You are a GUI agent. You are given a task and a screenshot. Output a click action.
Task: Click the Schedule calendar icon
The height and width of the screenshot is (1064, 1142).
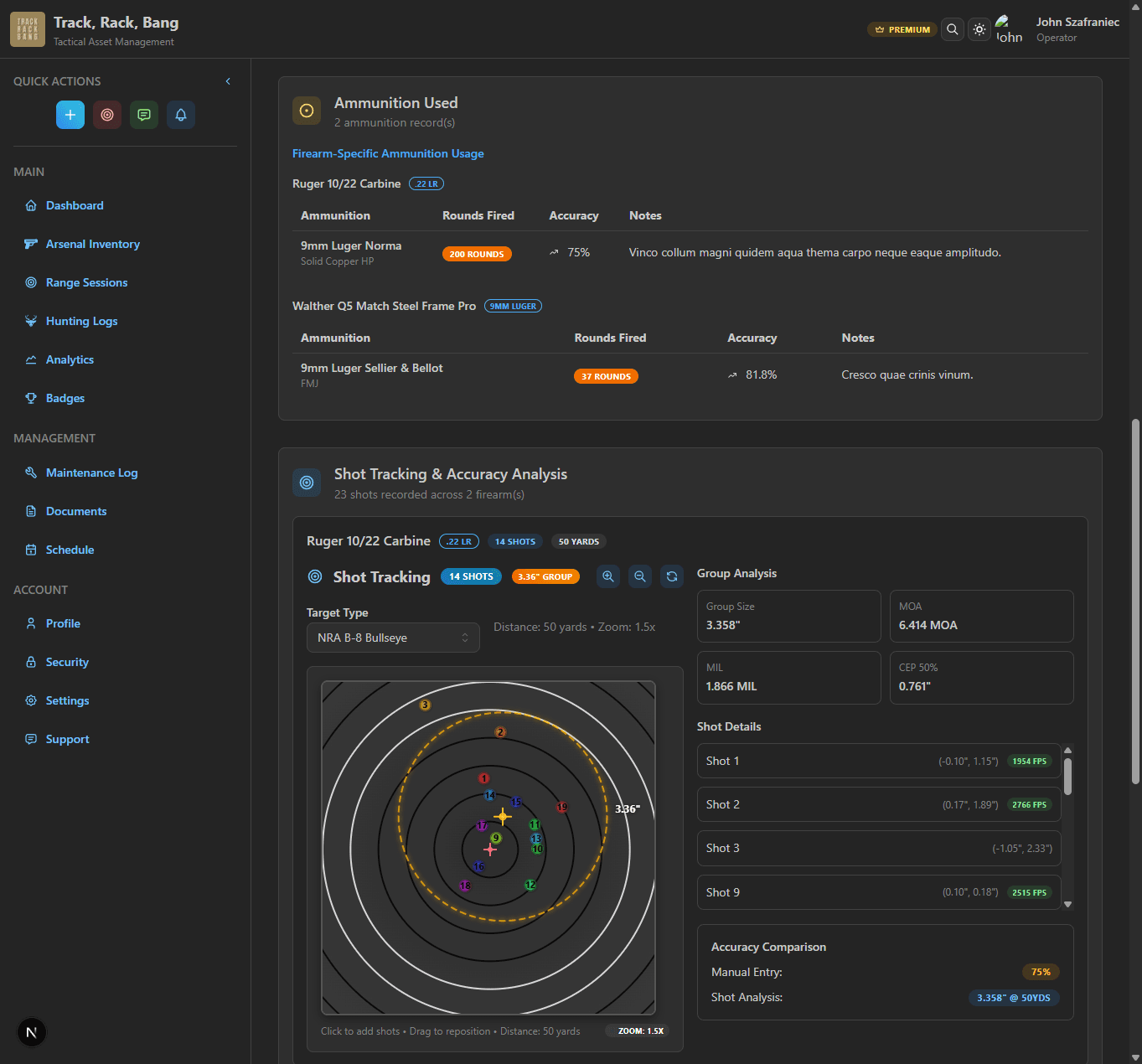coord(31,550)
